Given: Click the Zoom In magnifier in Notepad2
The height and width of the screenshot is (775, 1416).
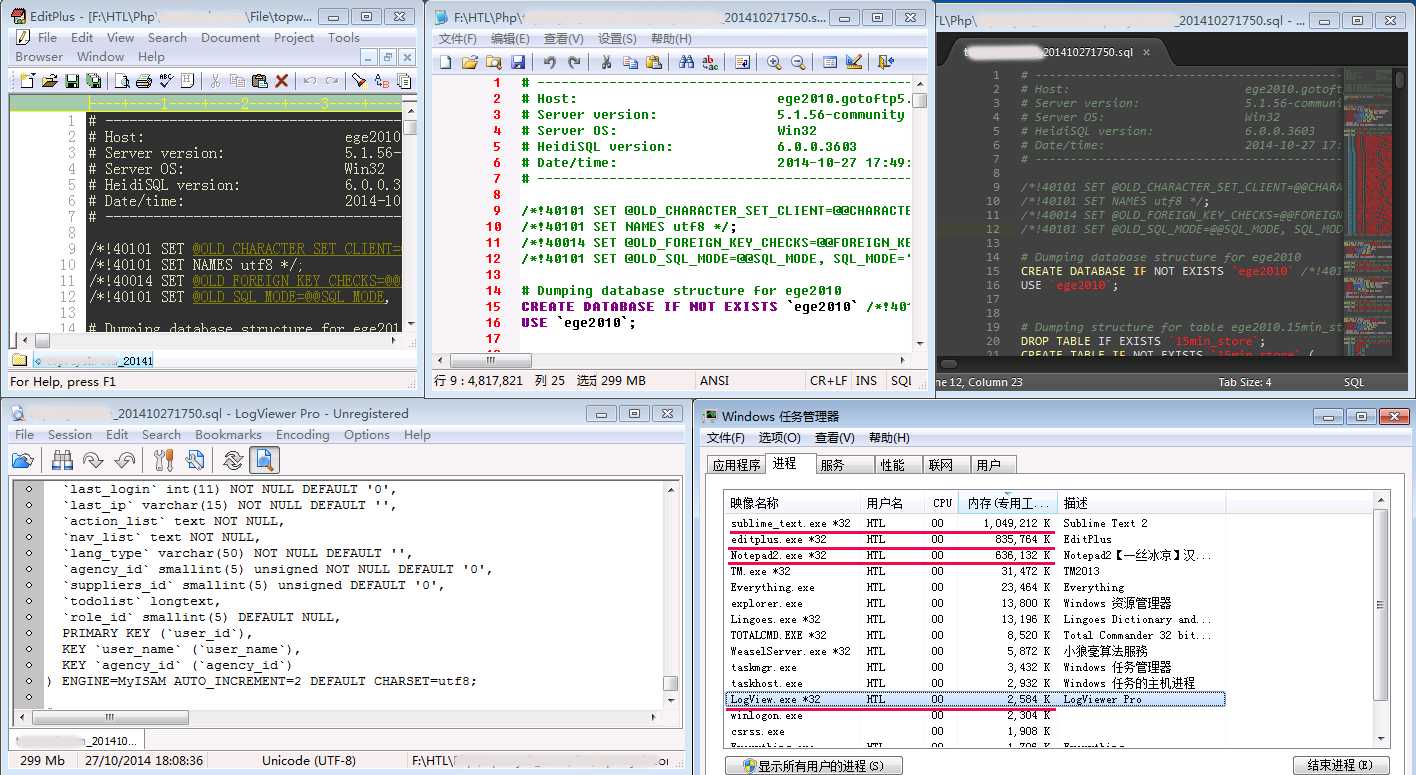Looking at the screenshot, I should click(x=773, y=62).
